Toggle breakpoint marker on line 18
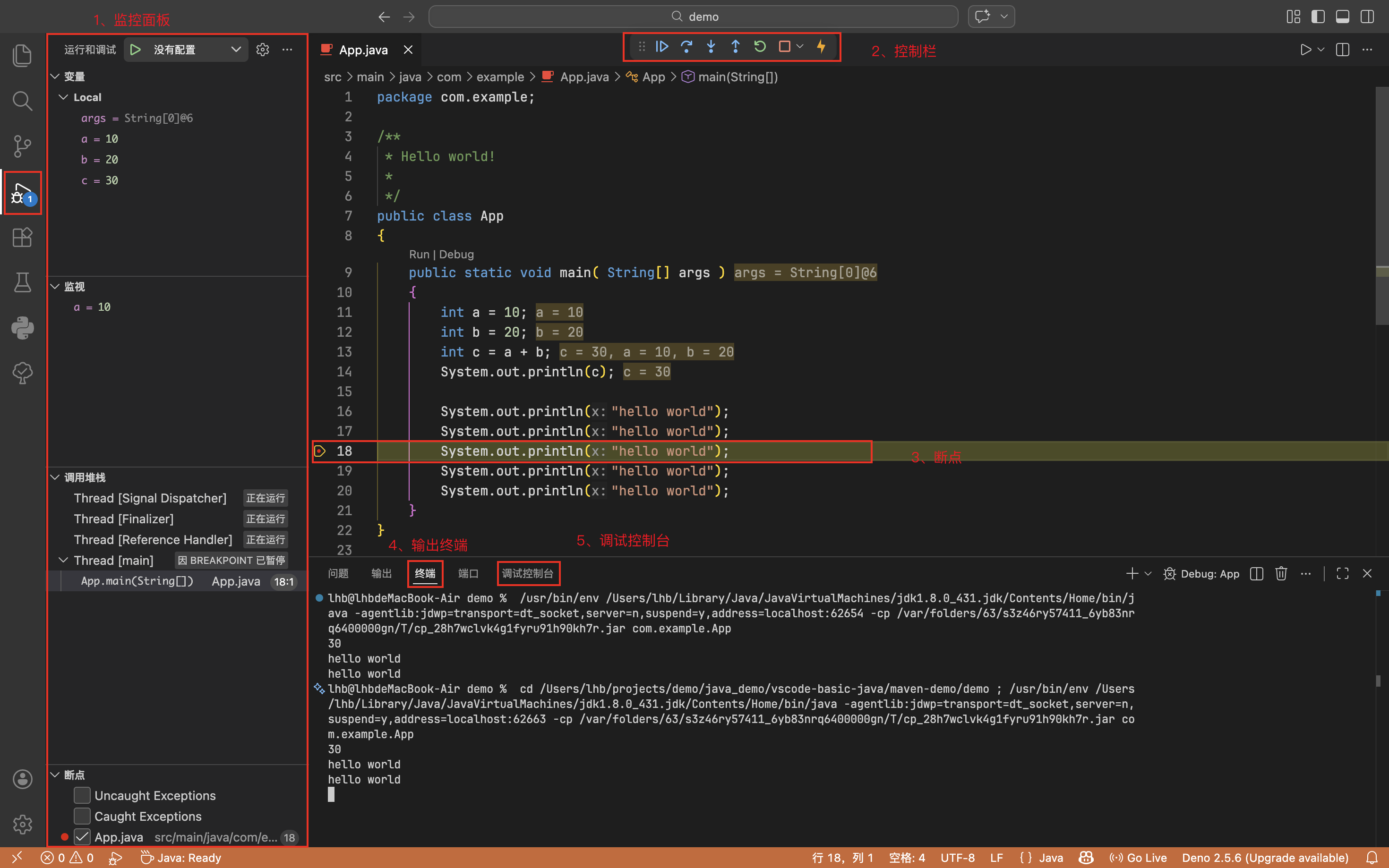The height and width of the screenshot is (868, 1389). click(320, 451)
